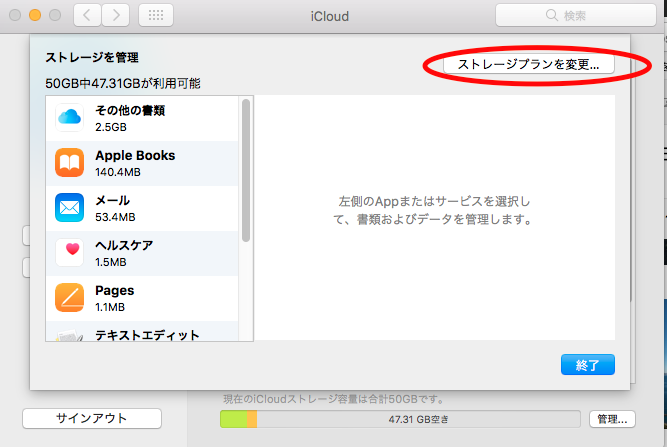Image resolution: width=667 pixels, height=447 pixels.
Task: Click the サインアウト button
Action: (92, 419)
